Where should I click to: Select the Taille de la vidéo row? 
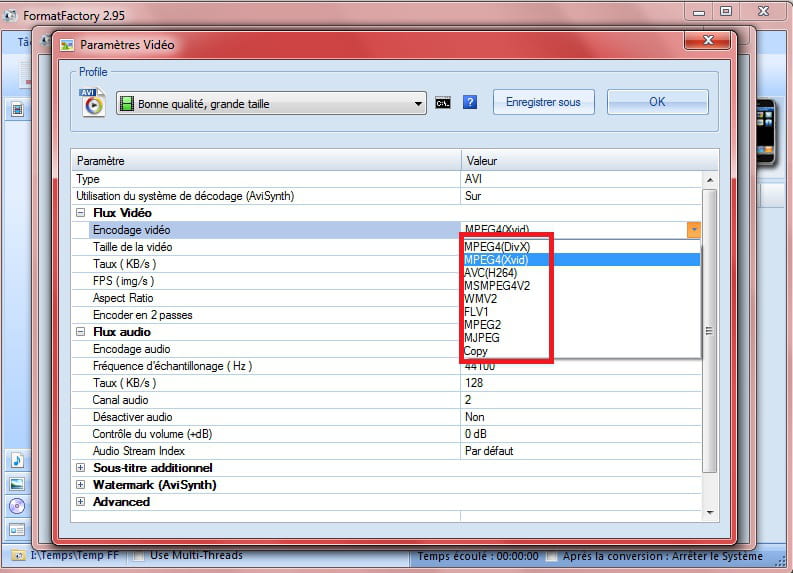click(266, 247)
